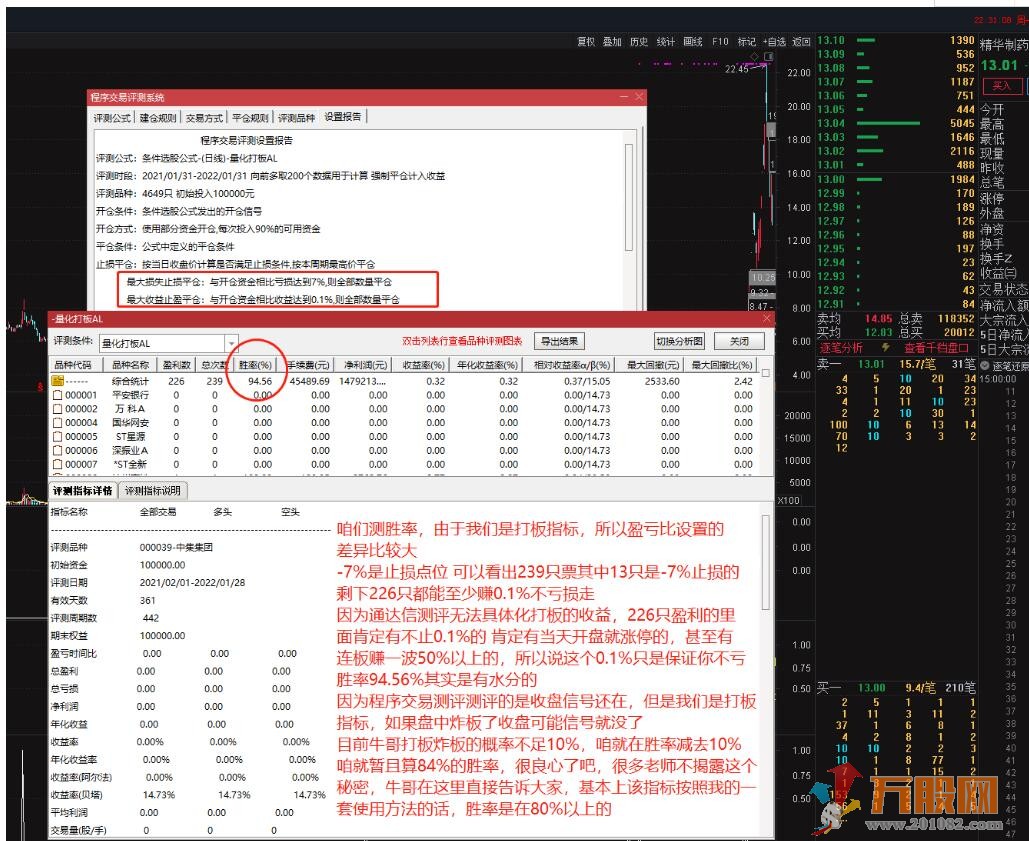Click the 卖一 13.01 quote row
1029x841 pixels.
896,364
